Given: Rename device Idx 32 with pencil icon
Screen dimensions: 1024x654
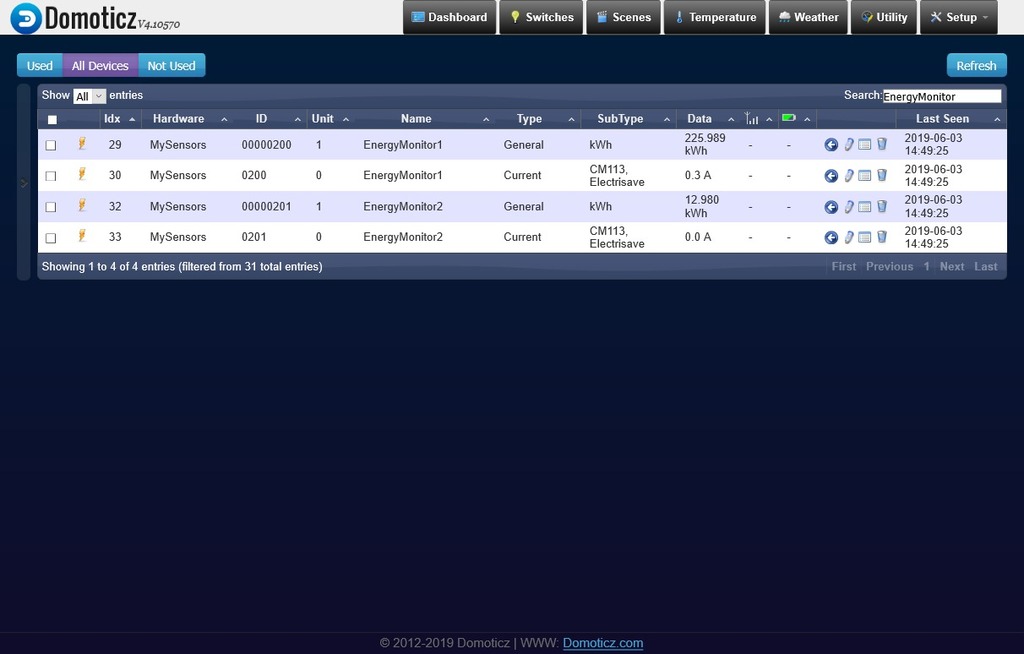Looking at the screenshot, I should click(x=848, y=206).
